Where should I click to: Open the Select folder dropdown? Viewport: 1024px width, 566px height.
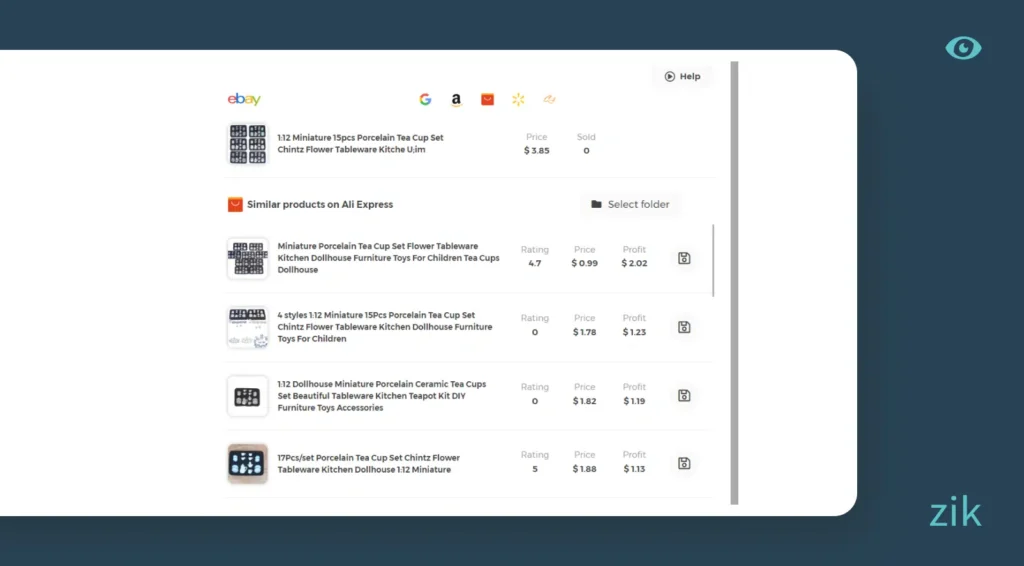(630, 204)
